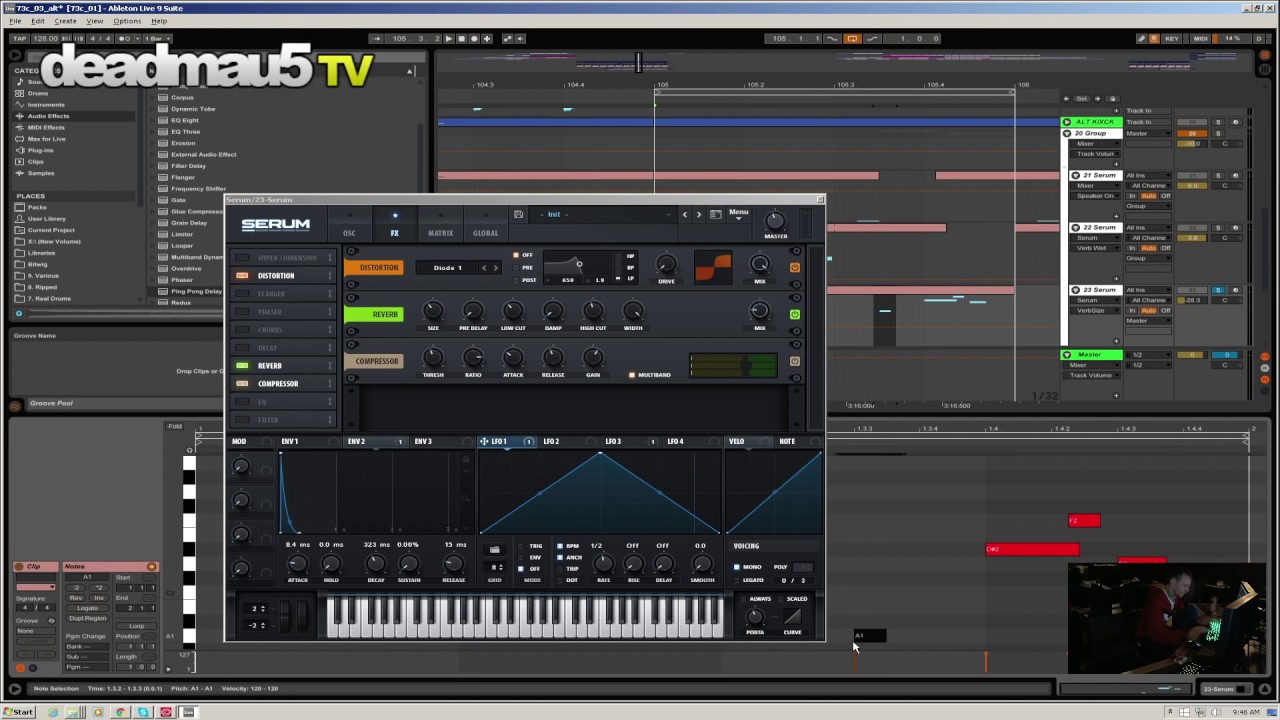Open Serum preset browser icon

[715, 214]
